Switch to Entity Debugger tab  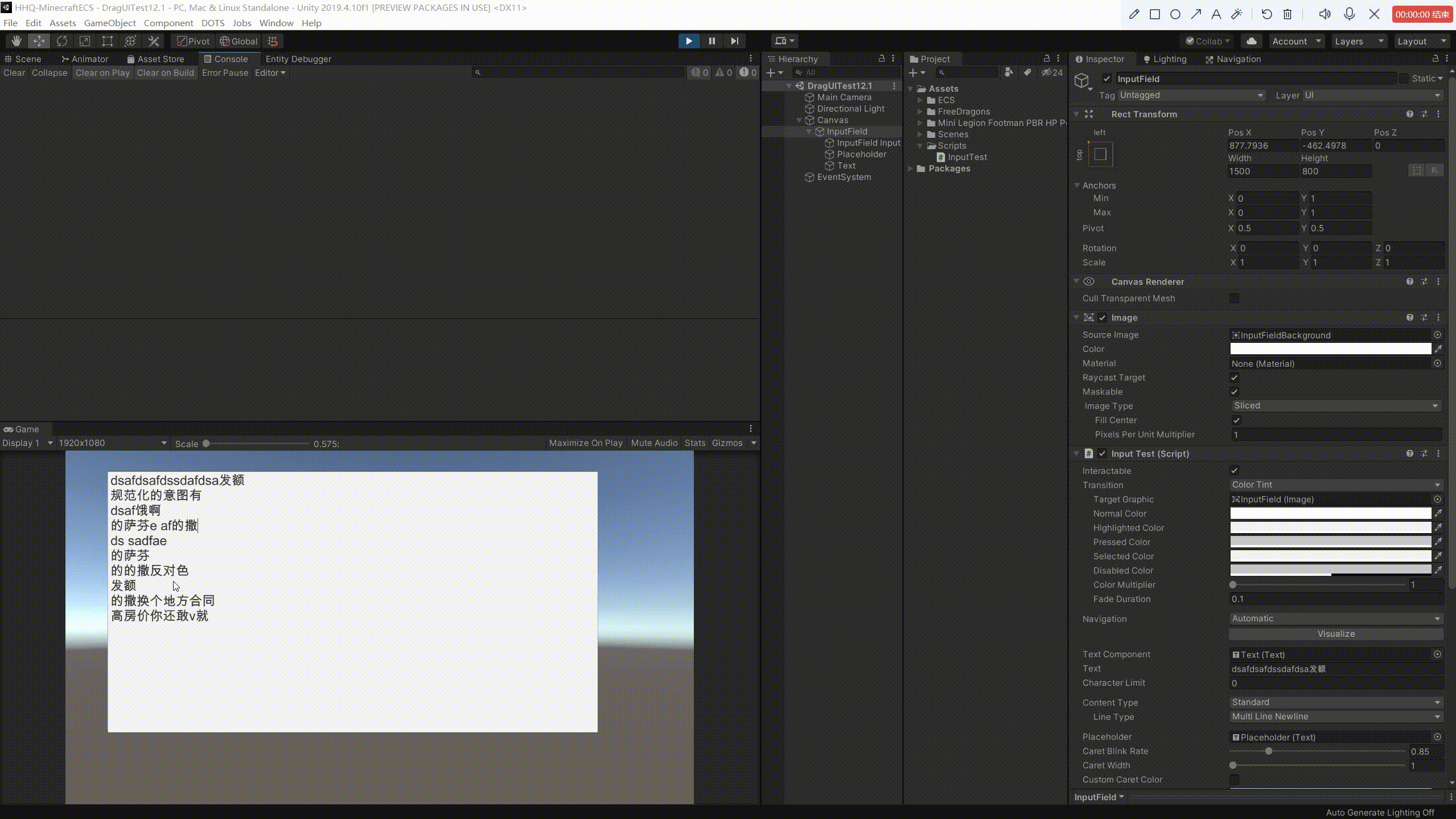[x=298, y=59]
